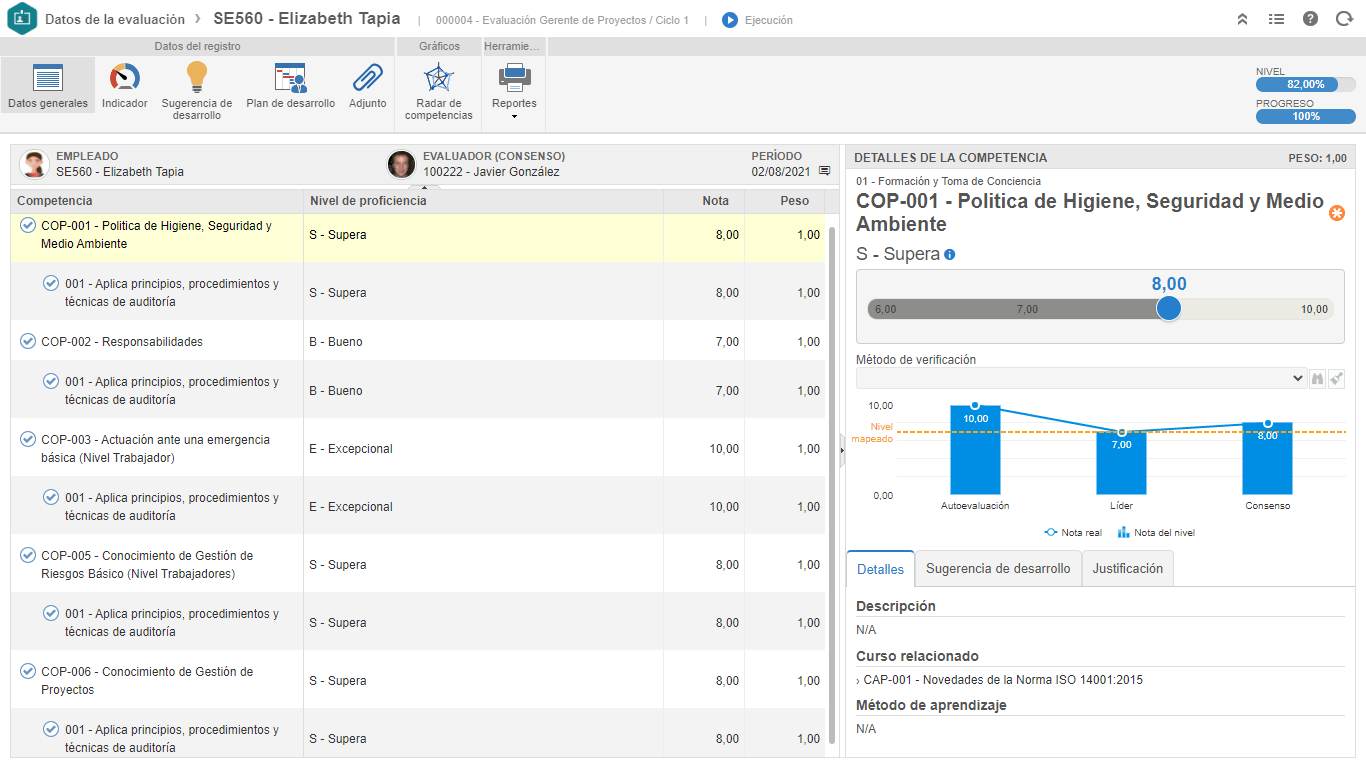Viewport: 1366px width, 768px height.
Task: Click the period comment icon beside 02/08/2021
Action: (825, 171)
